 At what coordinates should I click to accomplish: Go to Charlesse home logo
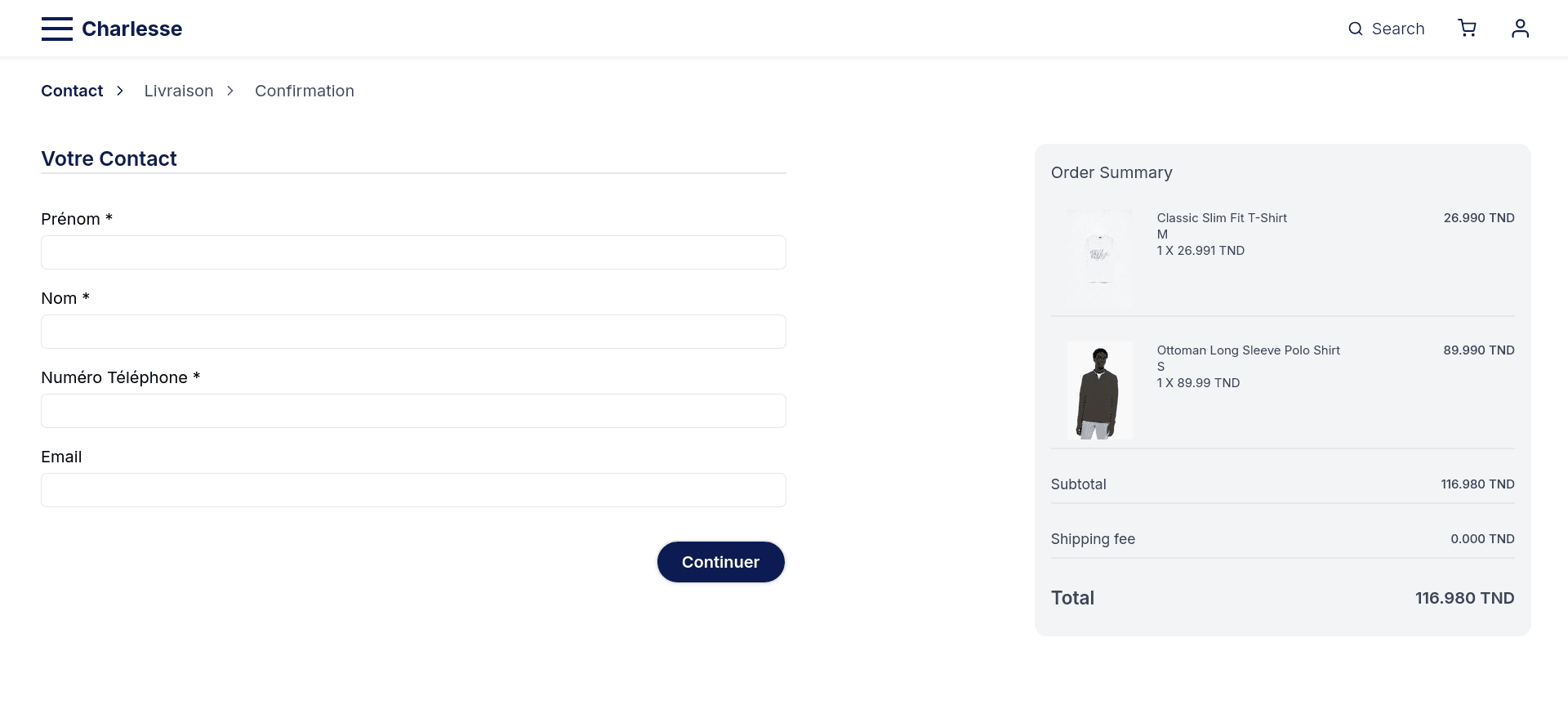pos(132,29)
